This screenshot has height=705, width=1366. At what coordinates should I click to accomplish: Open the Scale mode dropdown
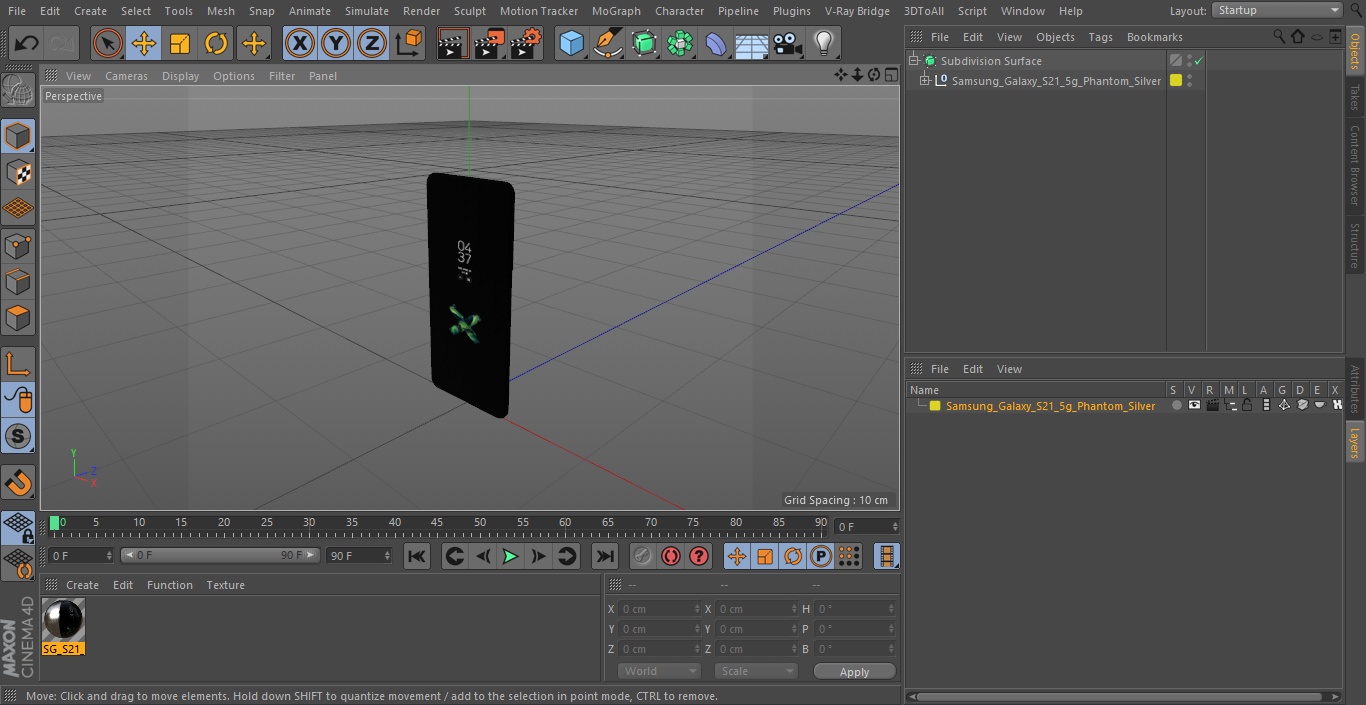(x=756, y=671)
